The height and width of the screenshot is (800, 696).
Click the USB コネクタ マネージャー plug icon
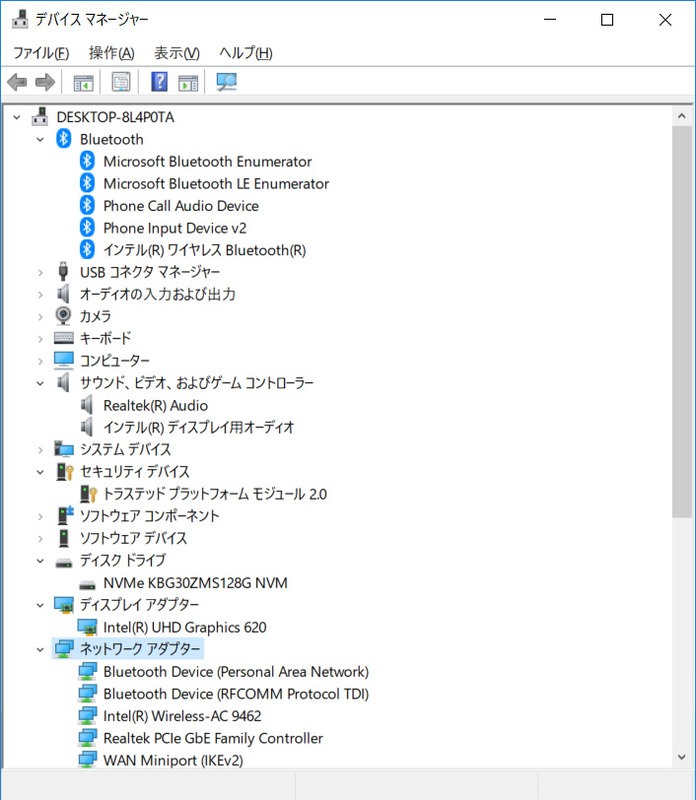point(63,272)
